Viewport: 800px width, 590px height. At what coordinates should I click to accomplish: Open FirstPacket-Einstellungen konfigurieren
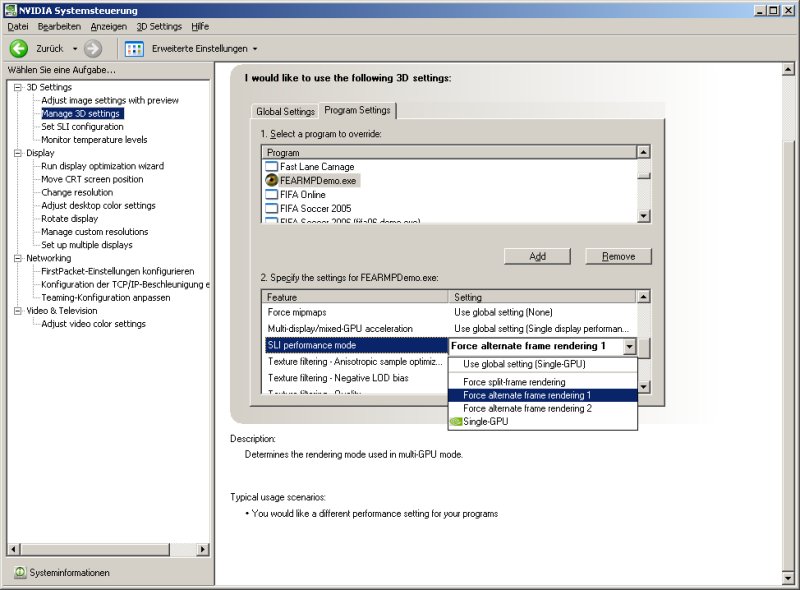[x=117, y=271]
